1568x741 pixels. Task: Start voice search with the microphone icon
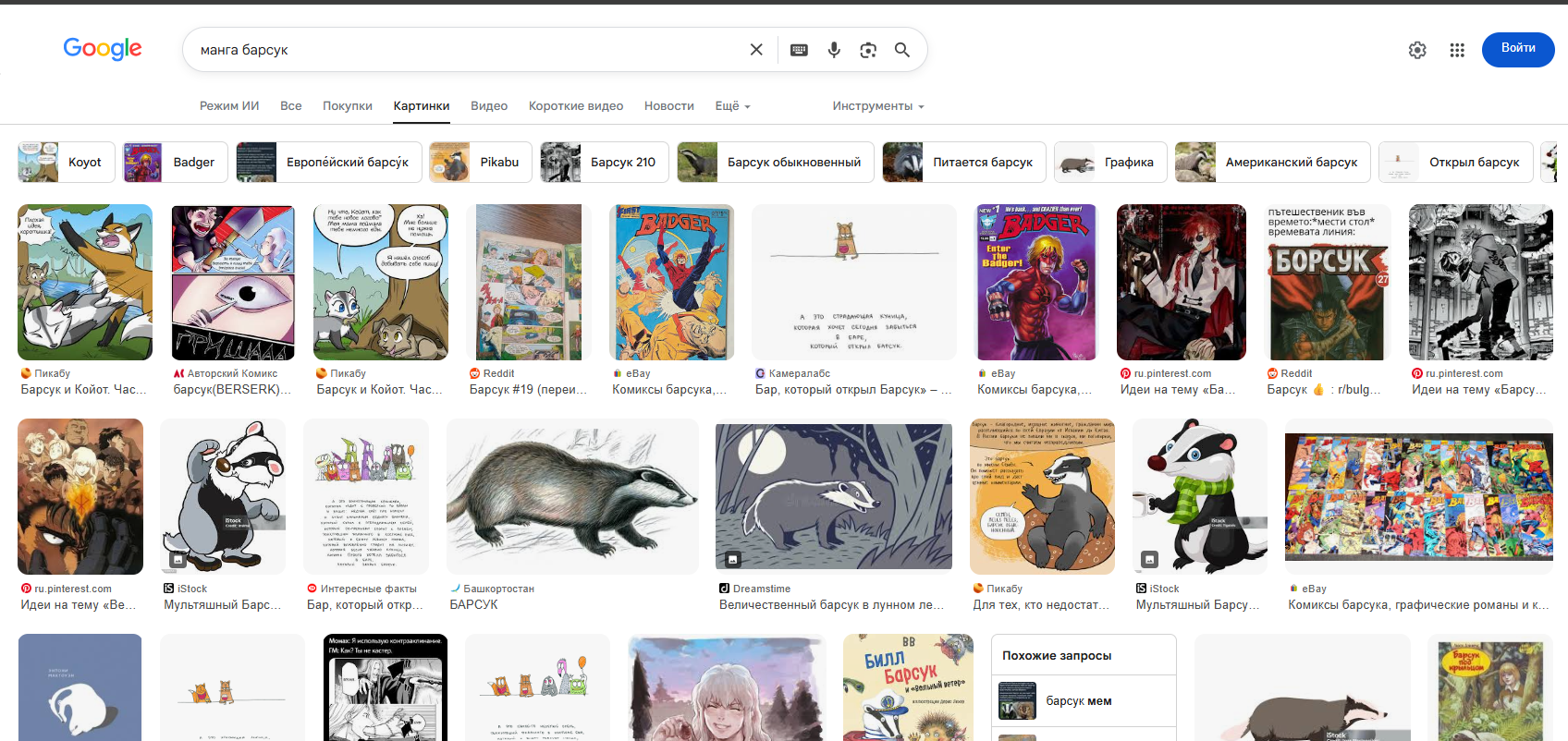[834, 50]
